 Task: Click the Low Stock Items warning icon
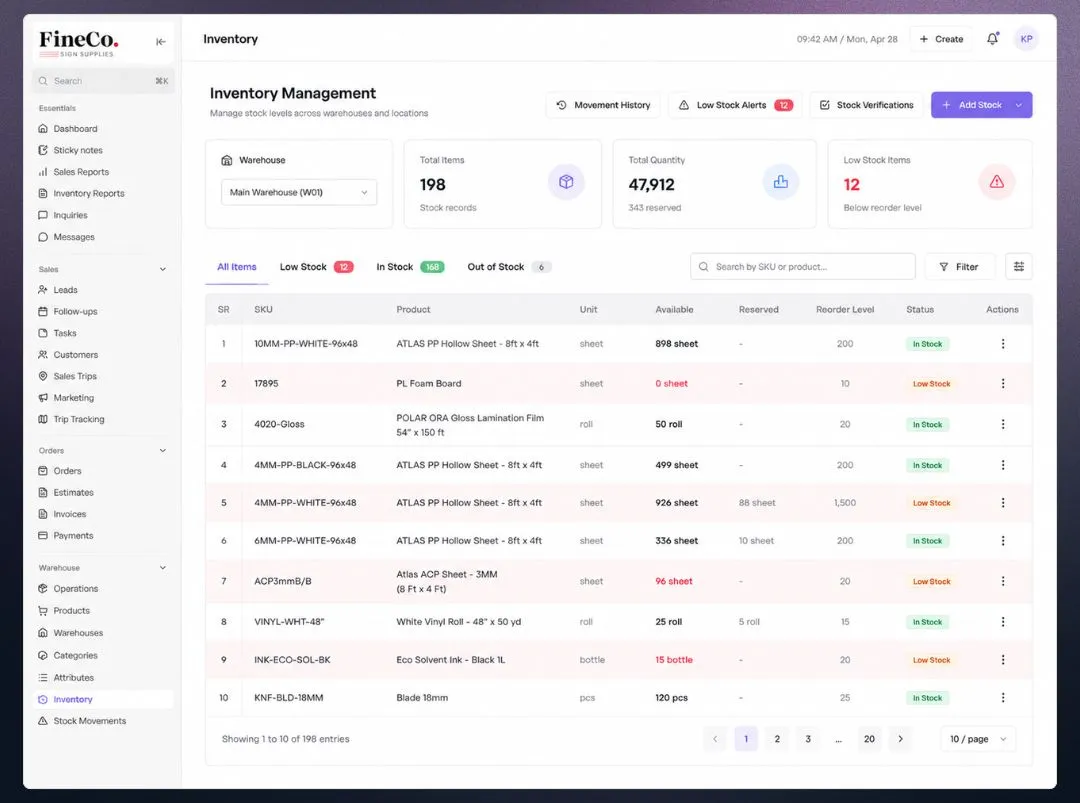point(996,182)
